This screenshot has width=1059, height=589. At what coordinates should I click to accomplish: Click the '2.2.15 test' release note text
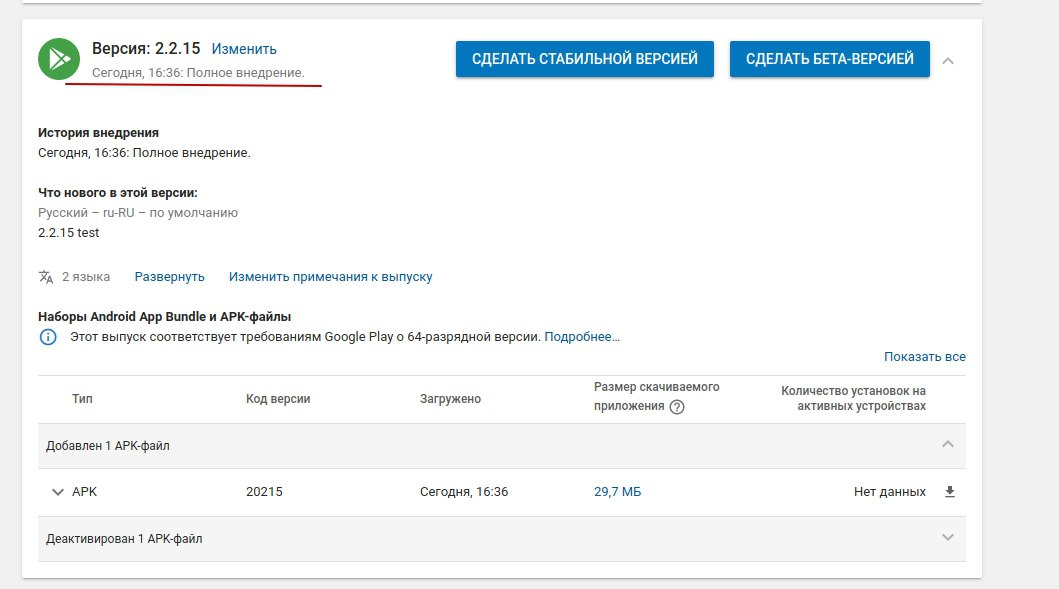[68, 232]
